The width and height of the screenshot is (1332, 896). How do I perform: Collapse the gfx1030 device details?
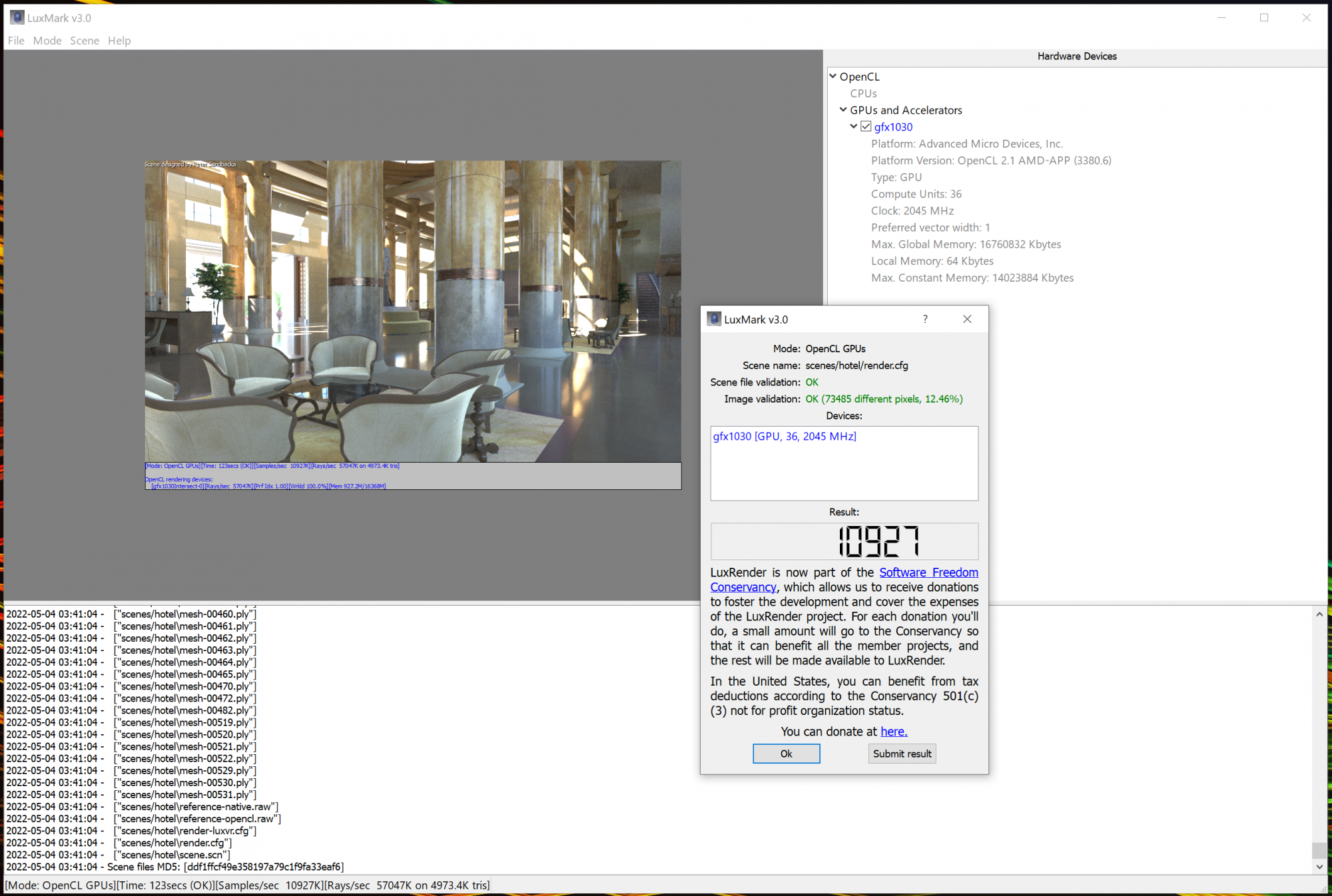(854, 126)
